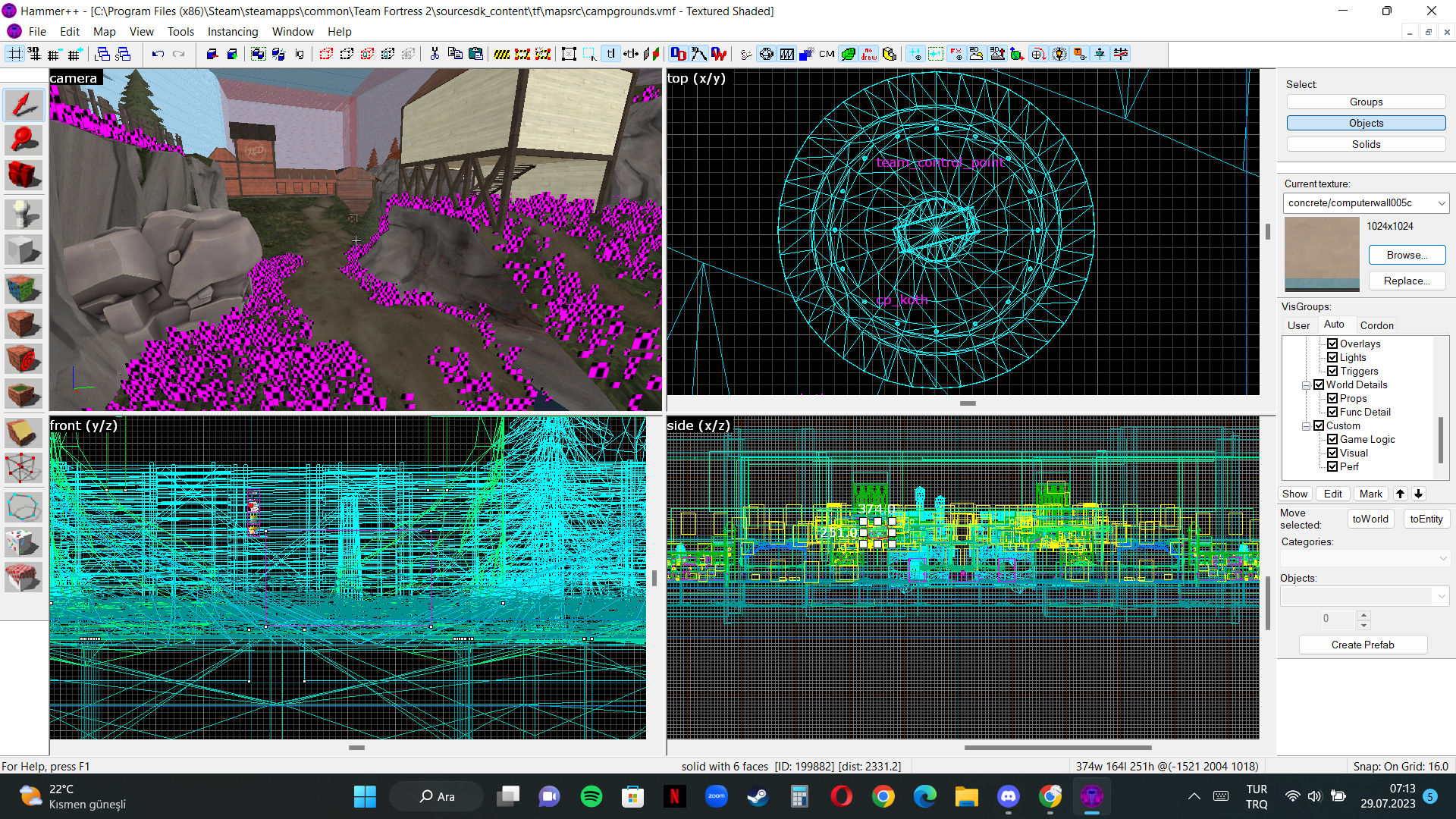Toggle the Cordon bounds stripes icon

(x=501, y=54)
